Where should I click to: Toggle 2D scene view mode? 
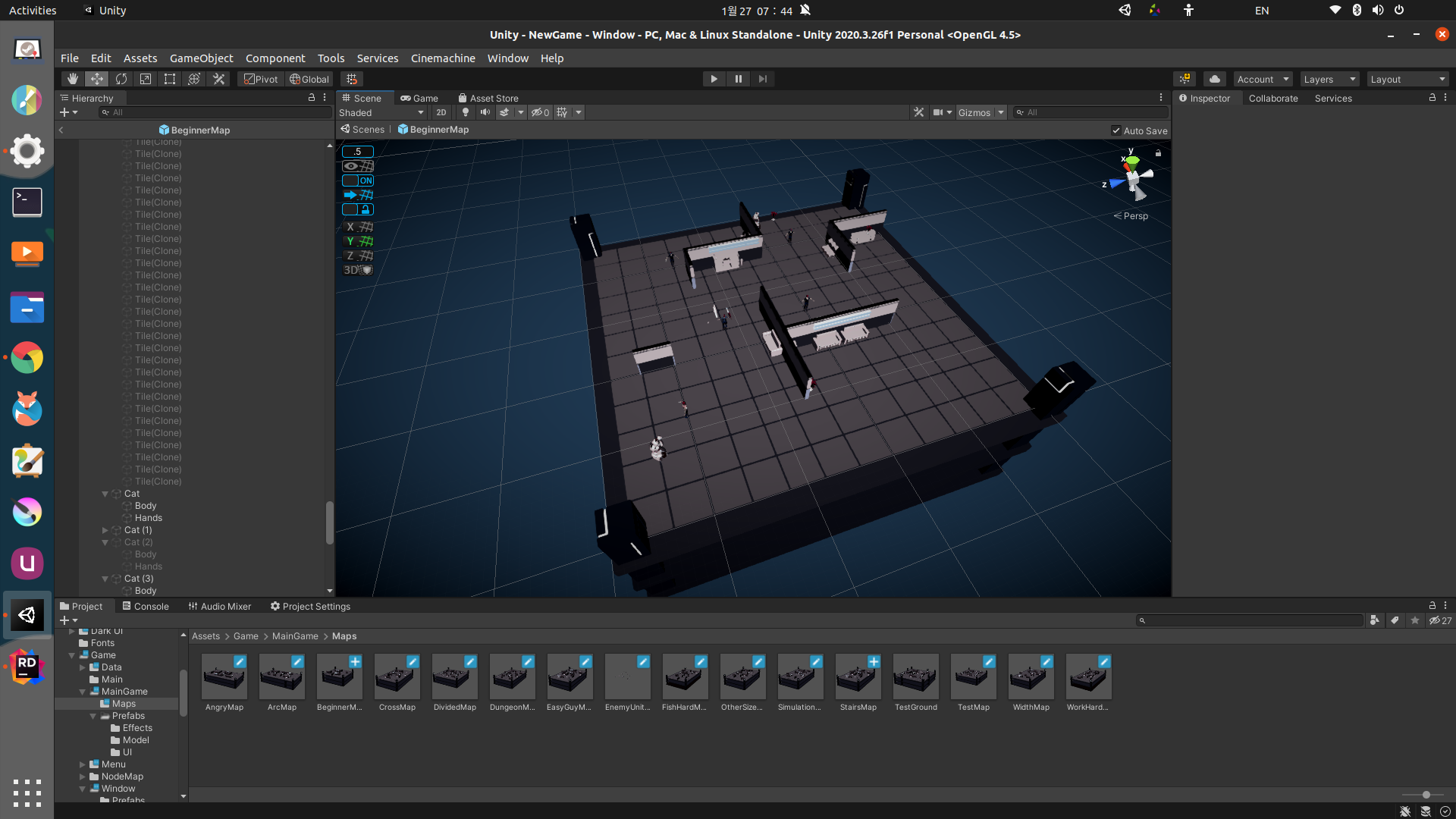coord(441,112)
